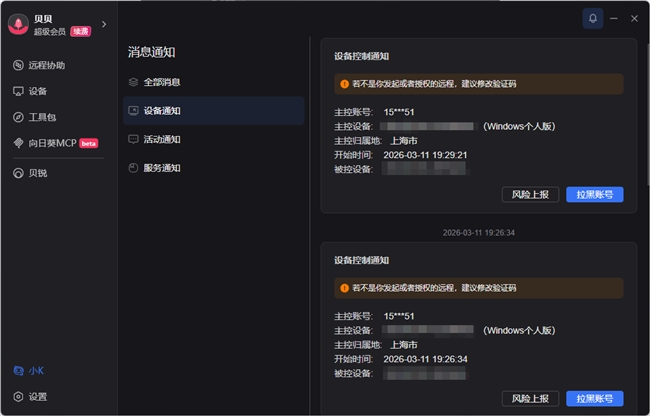The width and height of the screenshot is (650, 416).
Task: Select the 工具包 compass icon
Action: click(x=18, y=117)
